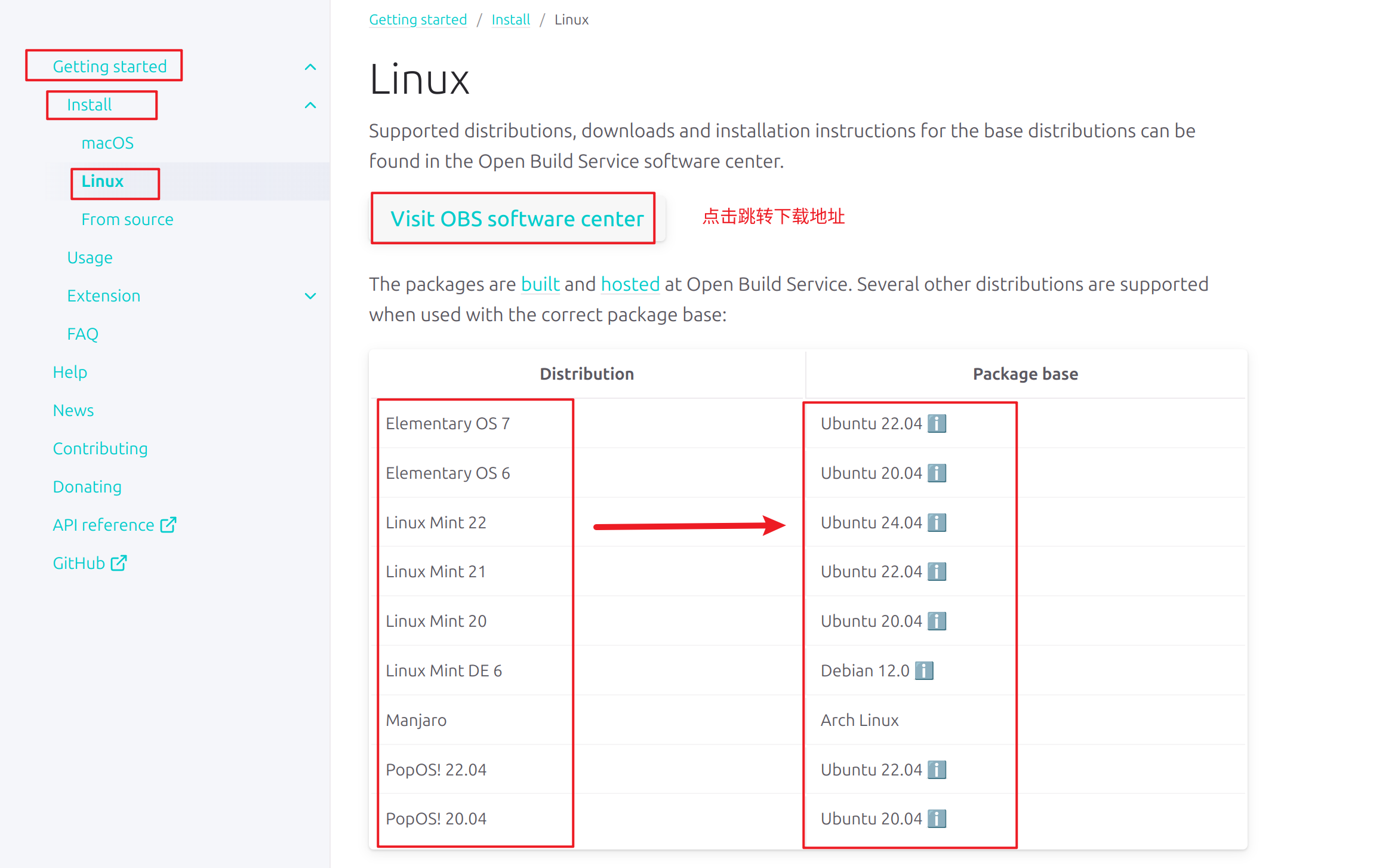Click info icon in Elementary OS 6 row

[x=937, y=473]
